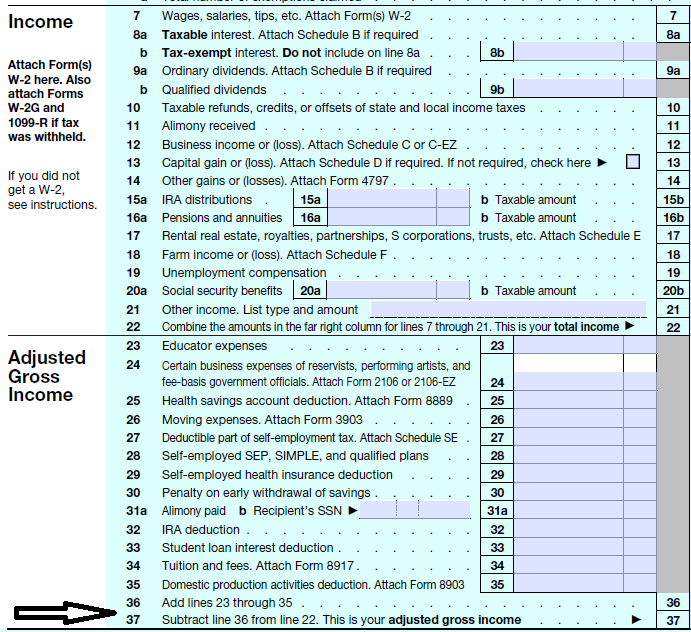Click the "total income" line 22 text
691x632 pixels.
[x=587, y=327]
